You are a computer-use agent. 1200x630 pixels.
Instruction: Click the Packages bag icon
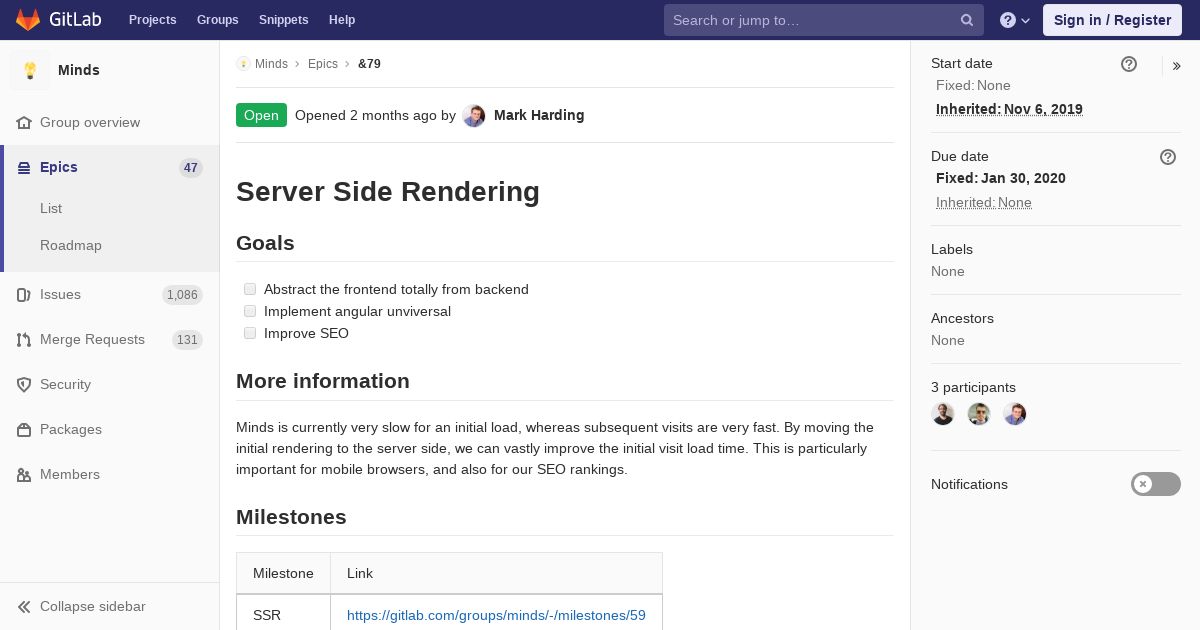(24, 430)
